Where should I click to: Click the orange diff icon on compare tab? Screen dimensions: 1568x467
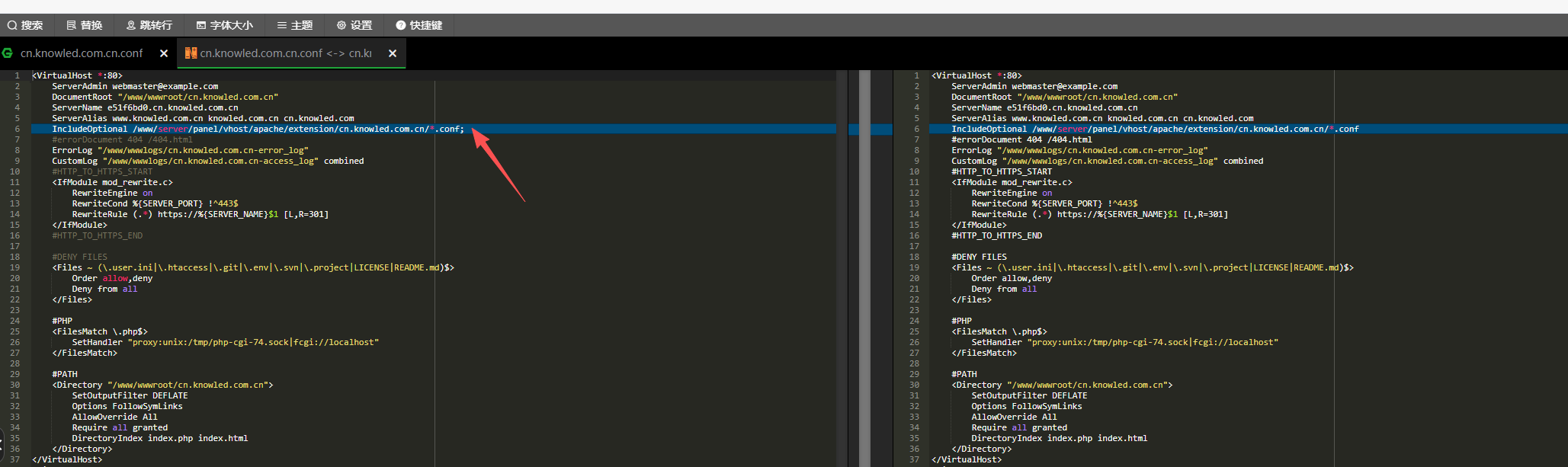coord(191,53)
